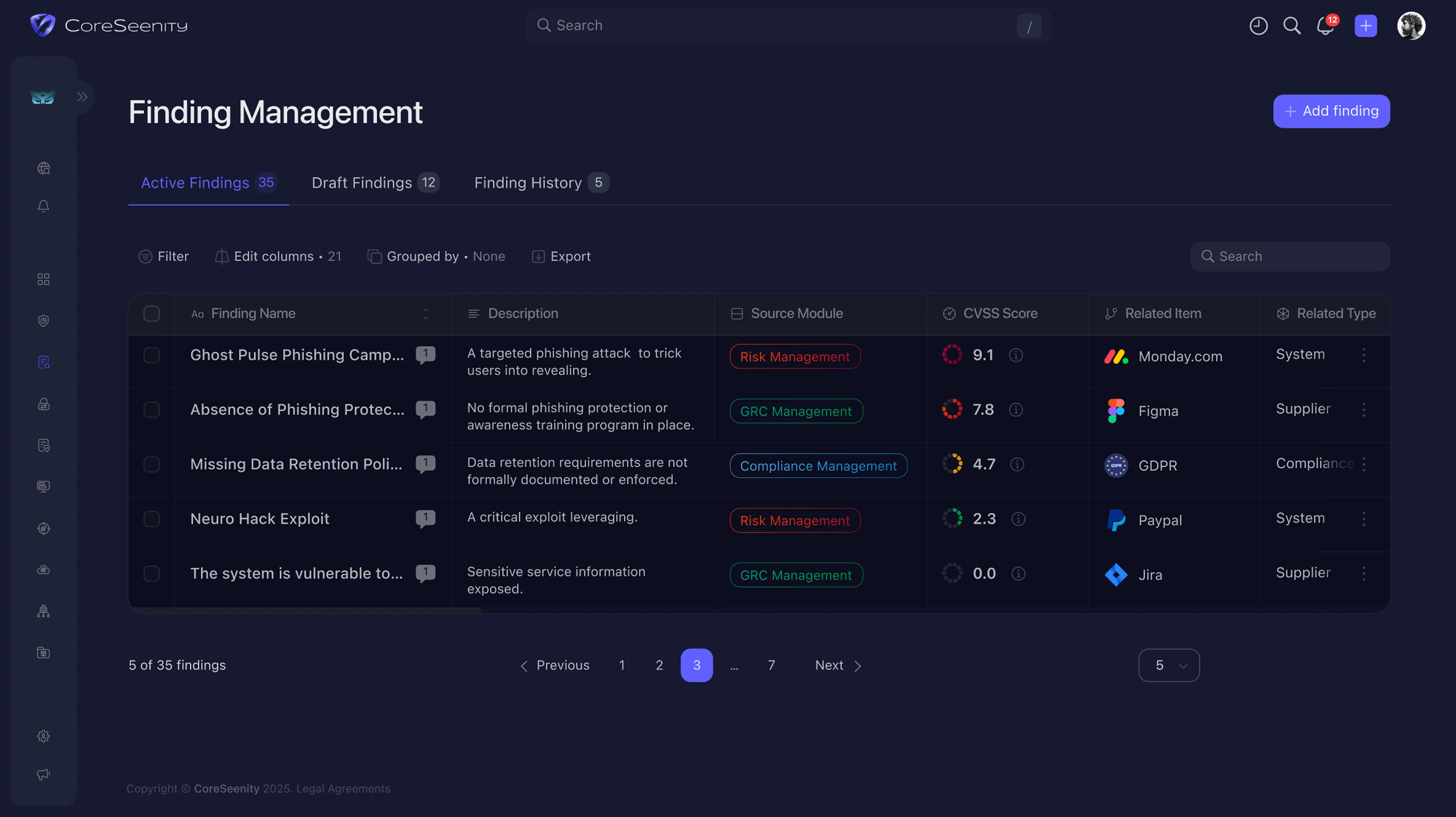Open three-dot menu for Jira row
The height and width of the screenshot is (817, 1456).
coord(1364,574)
